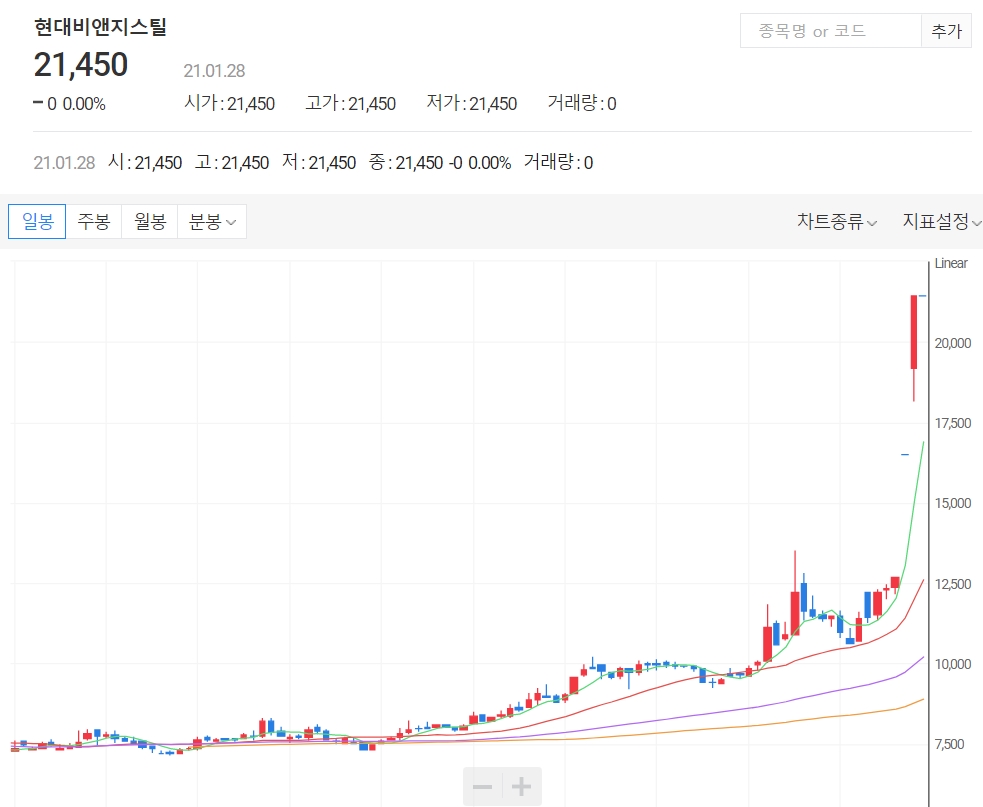Click the 15,000 price axis label
The width and height of the screenshot is (983, 807).
pyautogui.click(x=952, y=504)
